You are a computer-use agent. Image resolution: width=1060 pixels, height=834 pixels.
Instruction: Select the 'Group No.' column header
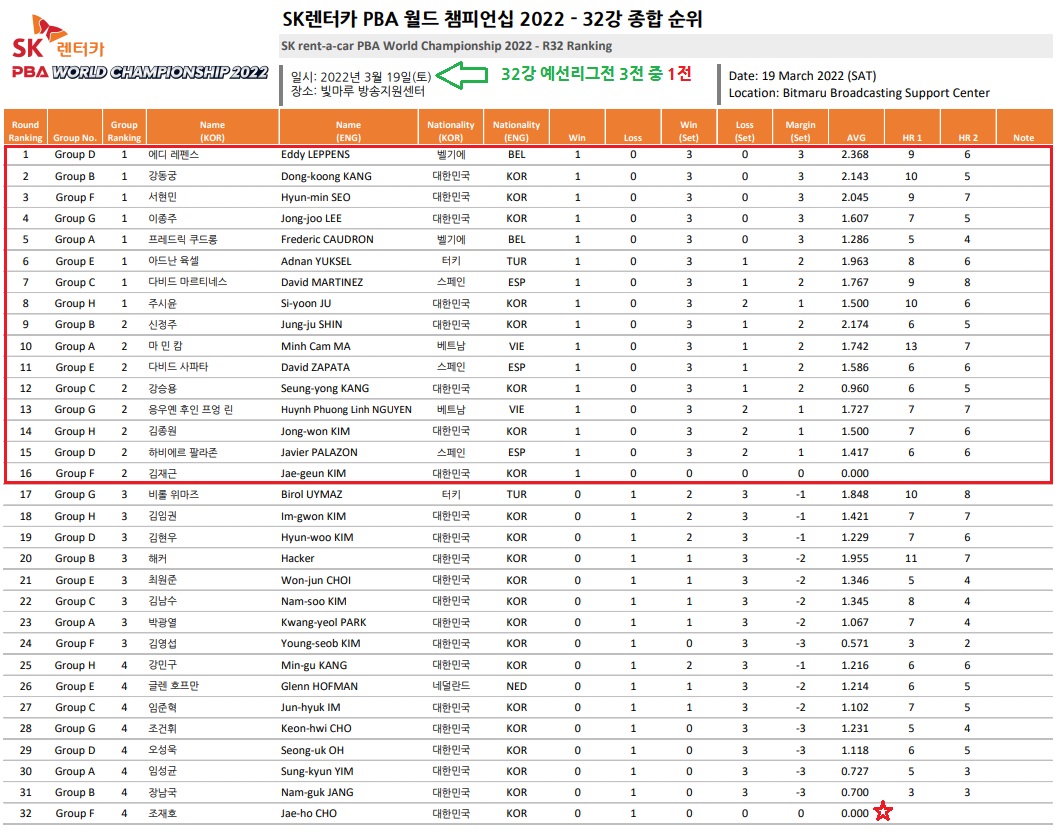[x=74, y=127]
